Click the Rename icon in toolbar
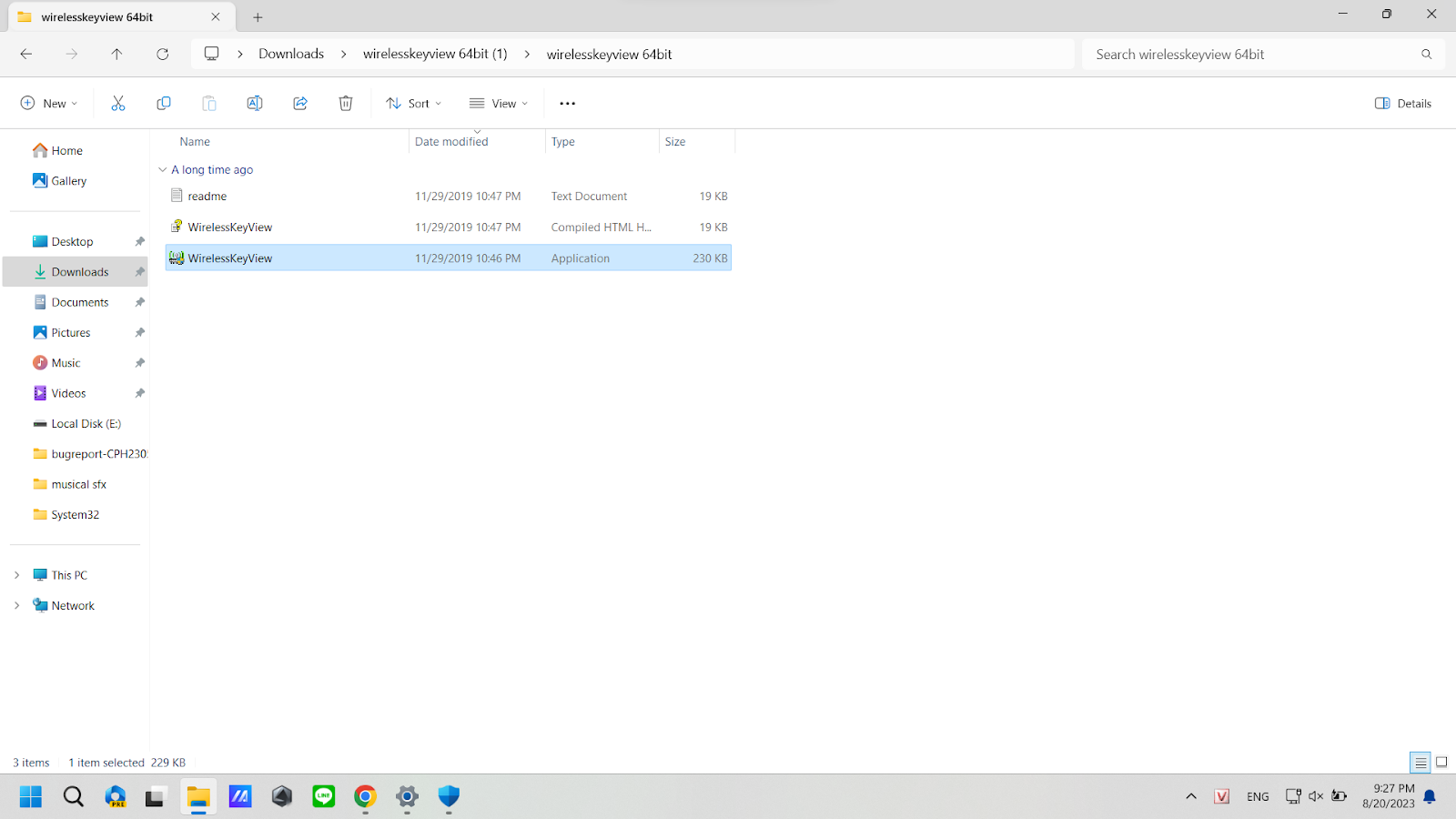 (255, 104)
